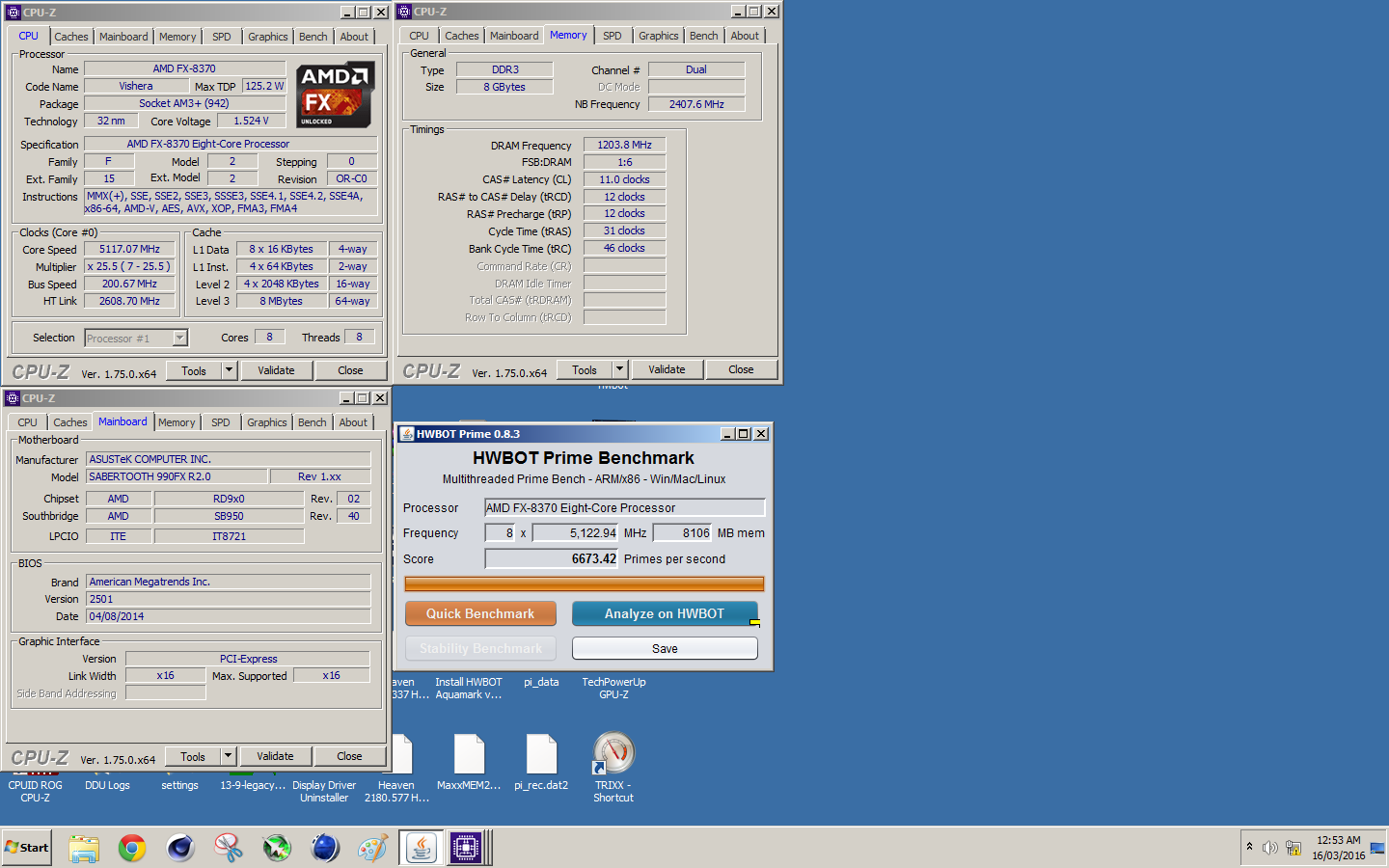1389x868 pixels.
Task: Start the Quick Benchmark in HWBOT Prime
Action: [480, 613]
